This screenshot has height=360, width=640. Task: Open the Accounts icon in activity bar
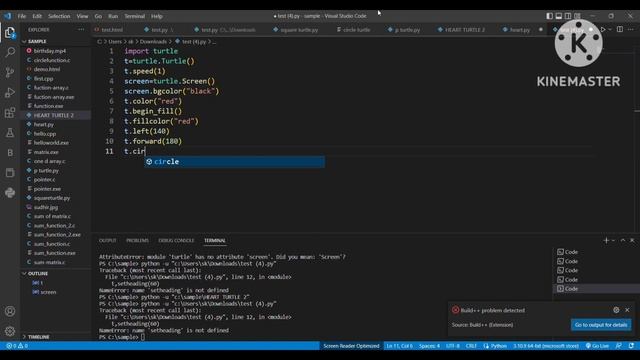(x=10, y=311)
